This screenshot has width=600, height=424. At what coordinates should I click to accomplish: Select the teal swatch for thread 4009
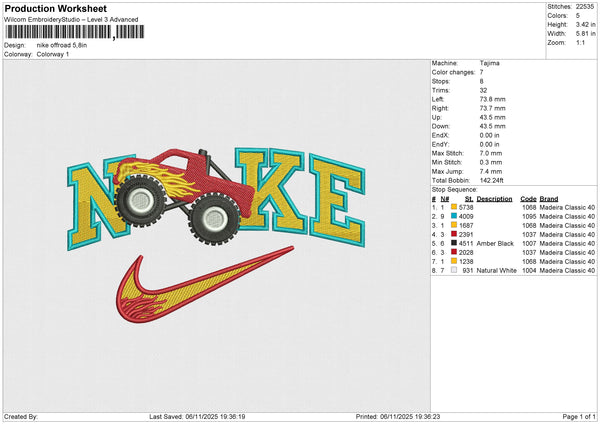[453, 216]
